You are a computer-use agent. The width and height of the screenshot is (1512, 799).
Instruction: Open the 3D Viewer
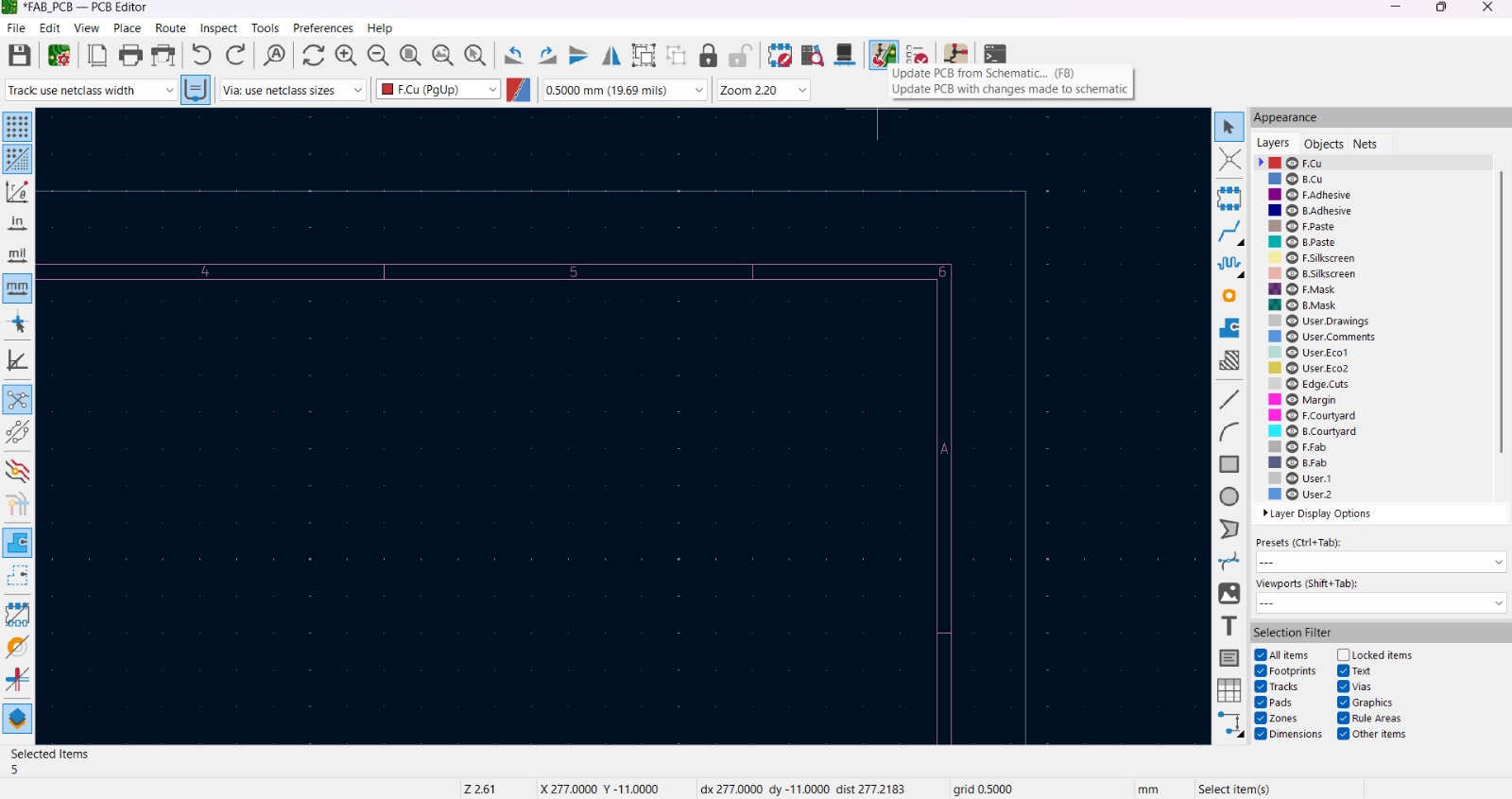click(x=845, y=56)
